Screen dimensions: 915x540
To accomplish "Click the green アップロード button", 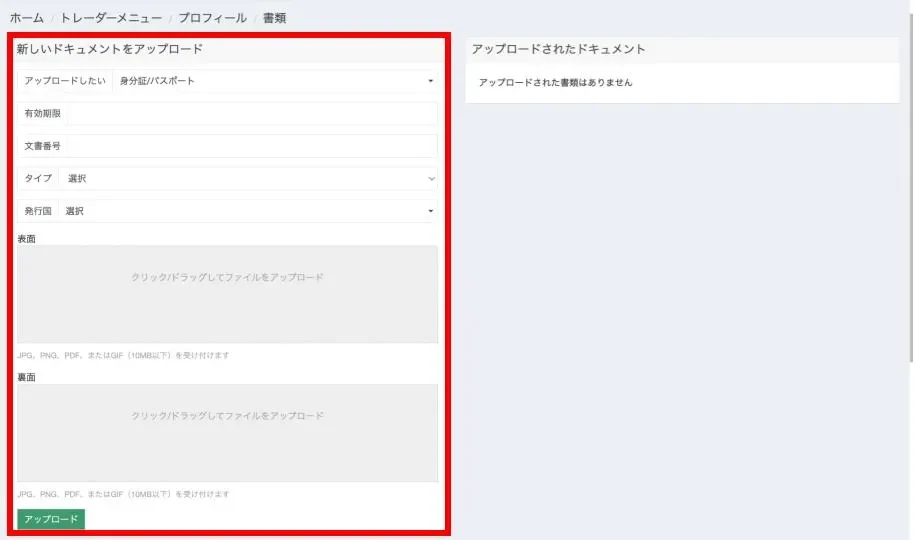I will coord(51,519).
